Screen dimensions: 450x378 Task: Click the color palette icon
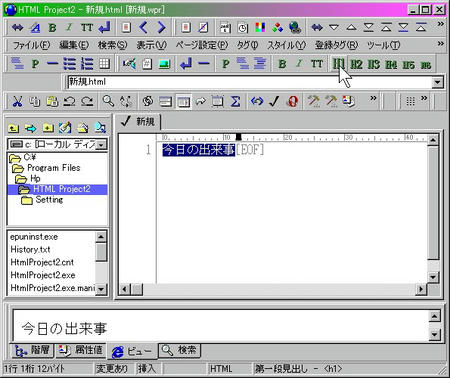point(260,27)
